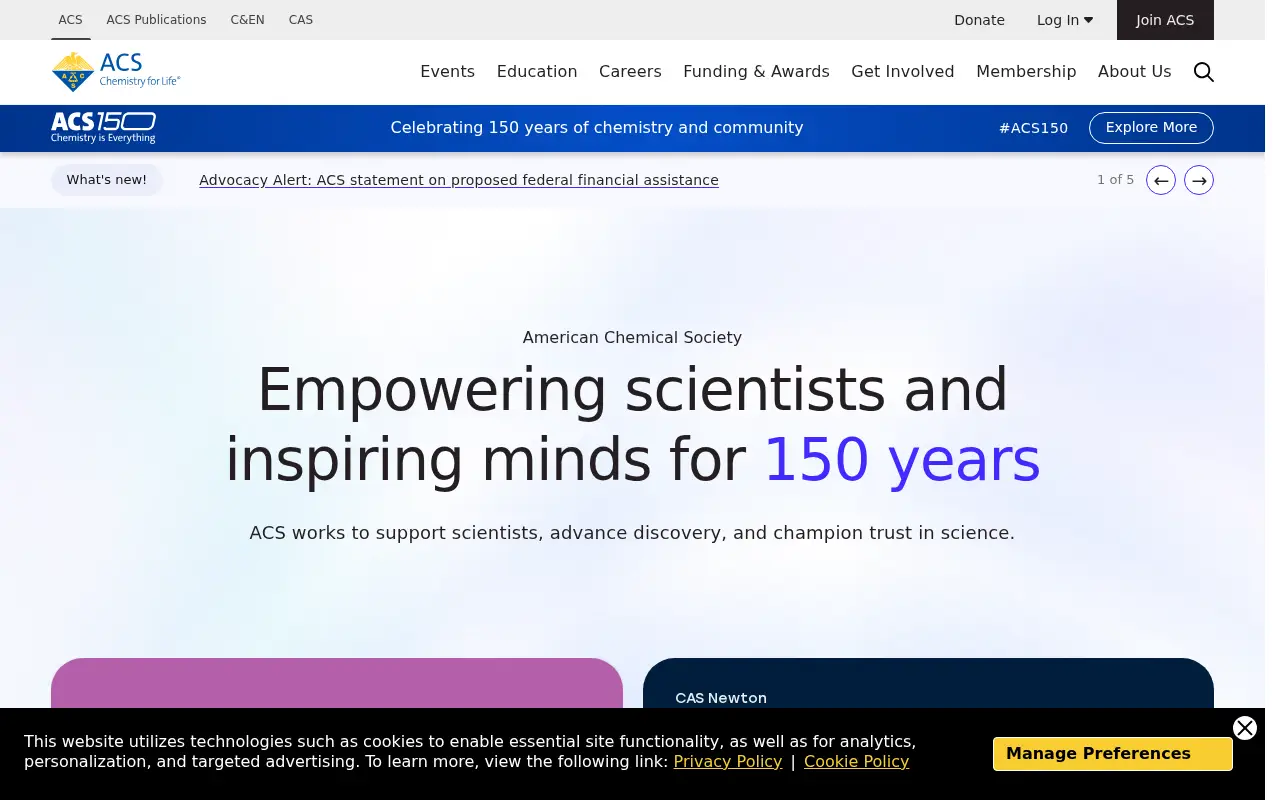The height and width of the screenshot is (800, 1280).
Task: Click the '1 of 5' counter
Action: click(x=1115, y=180)
